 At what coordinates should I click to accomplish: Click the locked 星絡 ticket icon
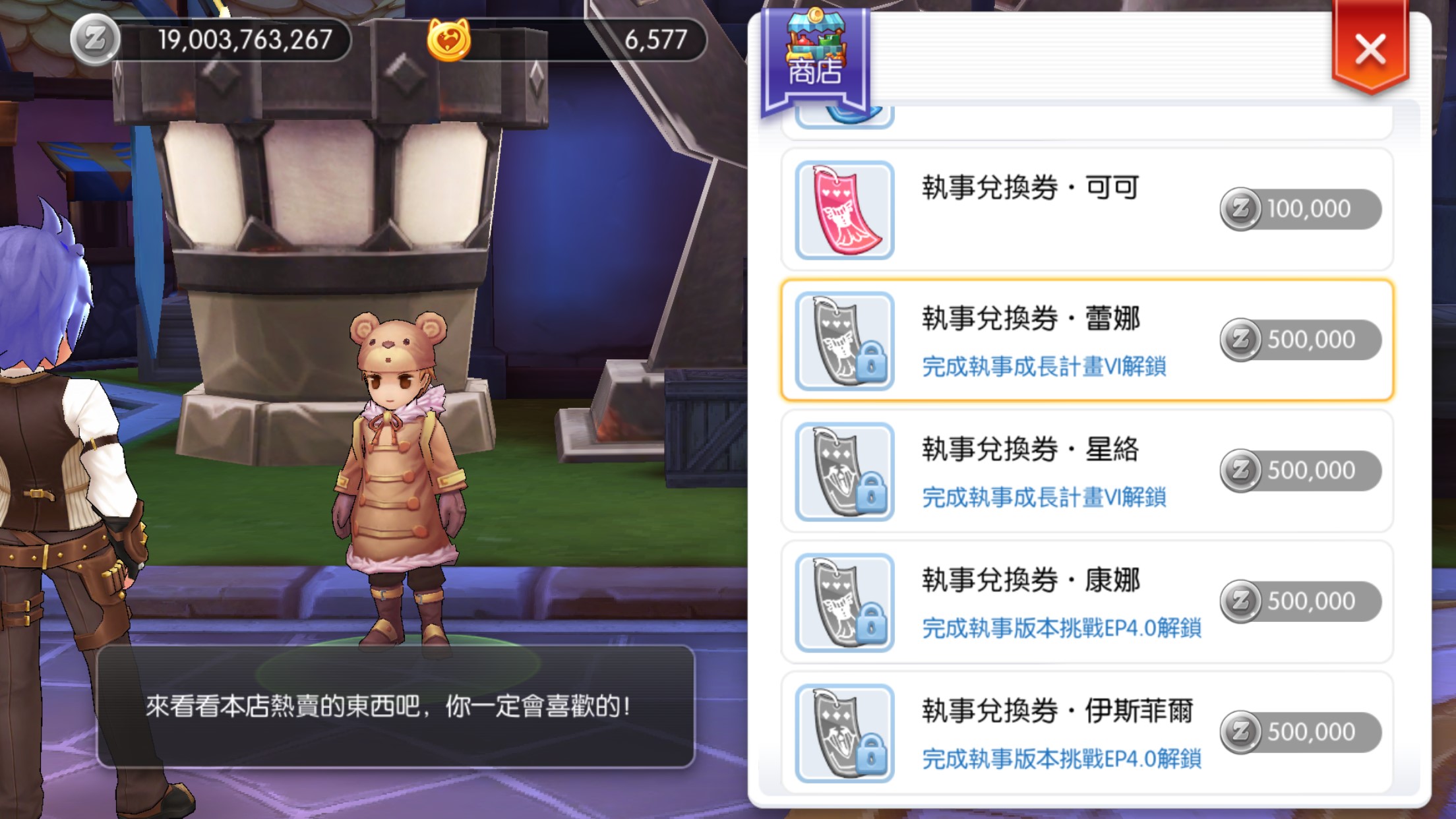[x=845, y=471]
